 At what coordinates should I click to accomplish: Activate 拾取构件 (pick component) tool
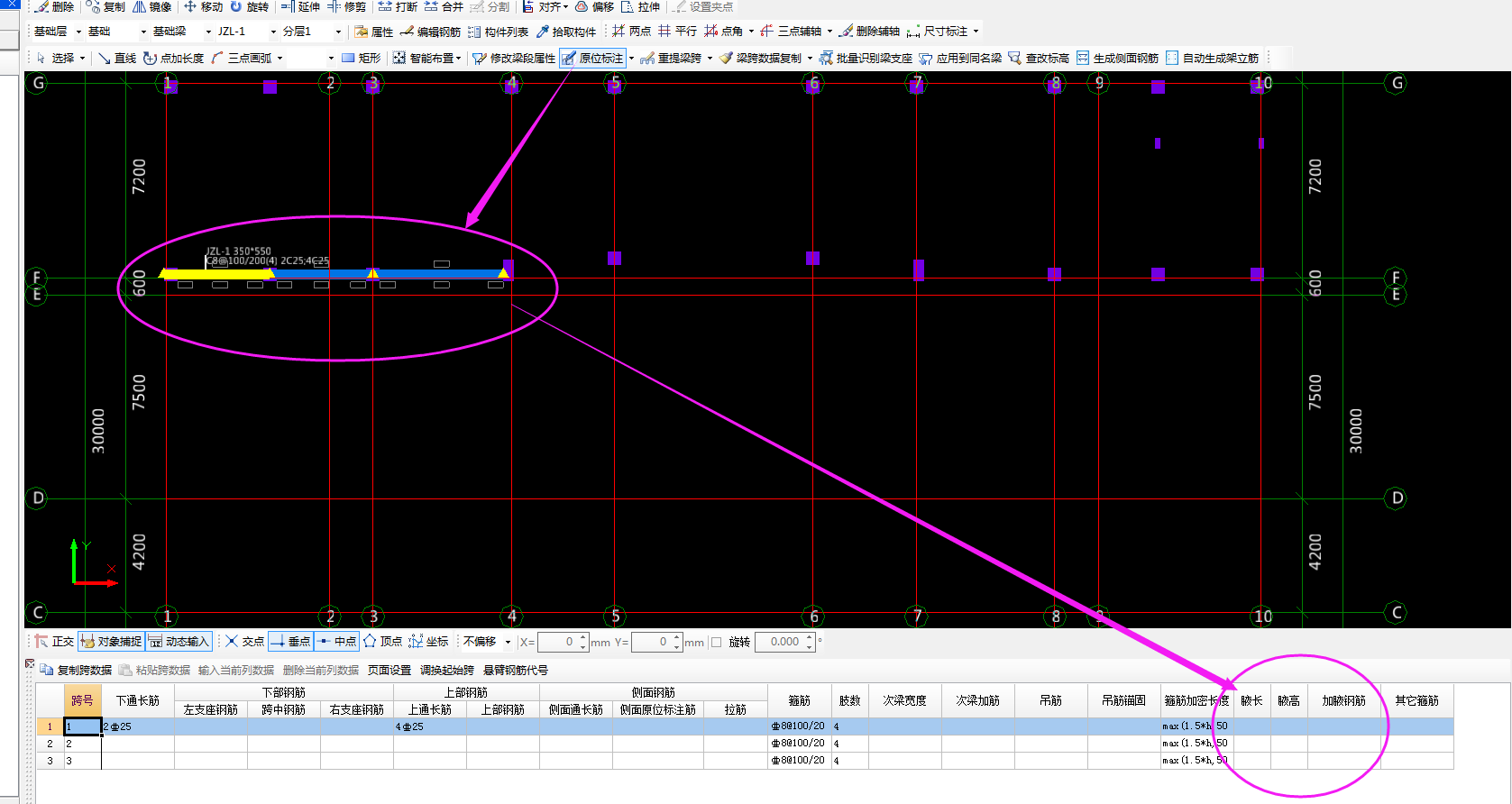pos(566,32)
